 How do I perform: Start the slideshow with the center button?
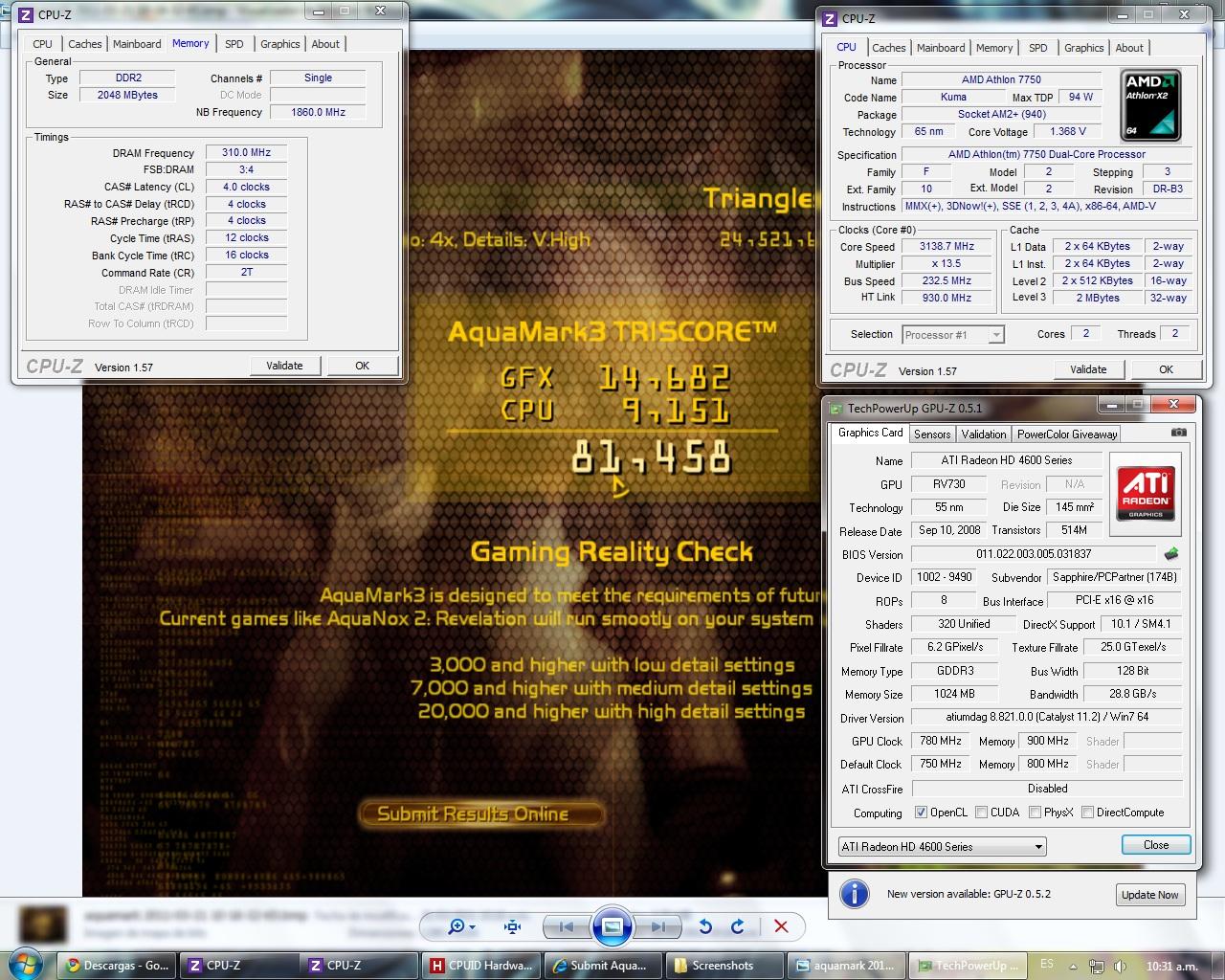click(x=612, y=926)
